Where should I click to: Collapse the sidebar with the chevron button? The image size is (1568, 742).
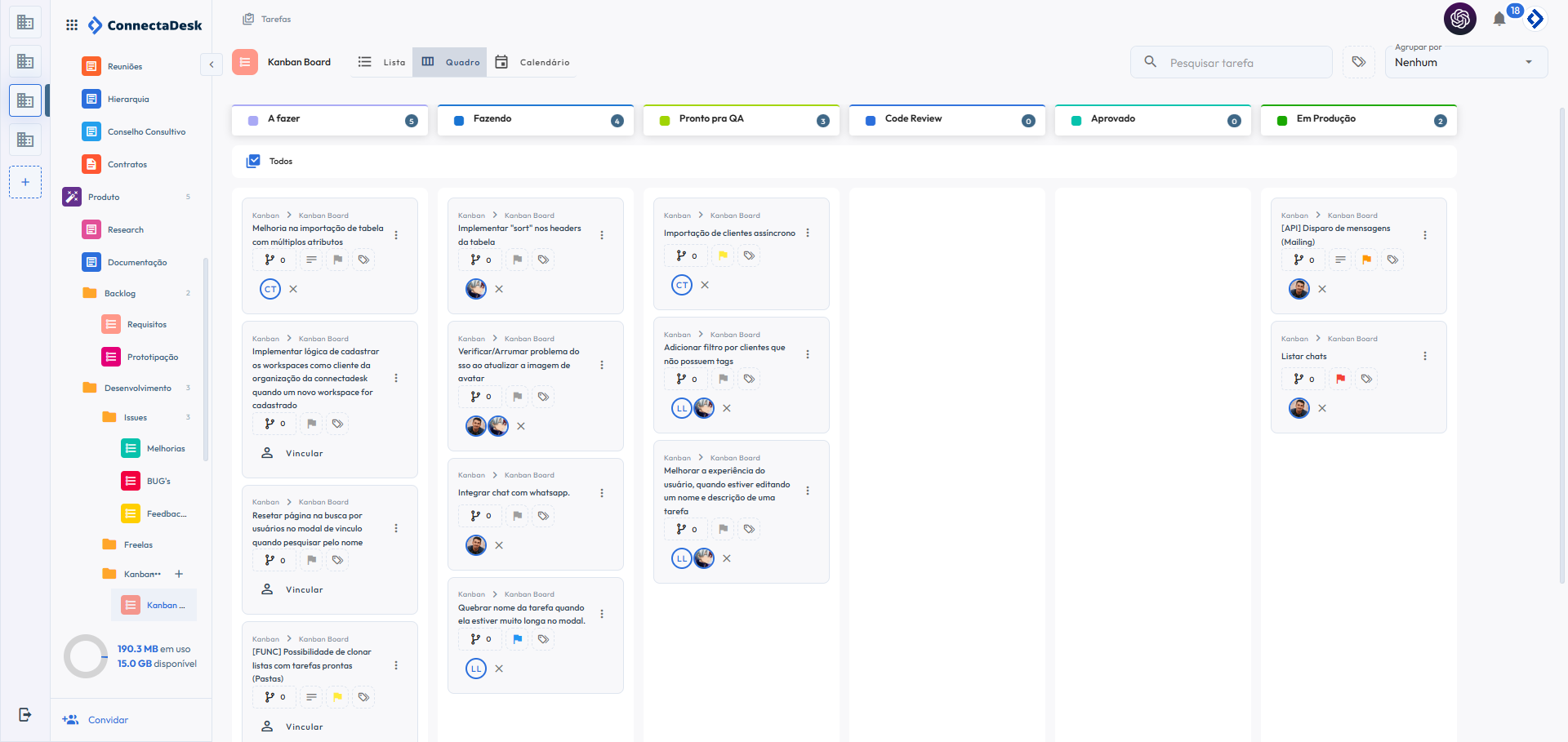click(x=212, y=64)
